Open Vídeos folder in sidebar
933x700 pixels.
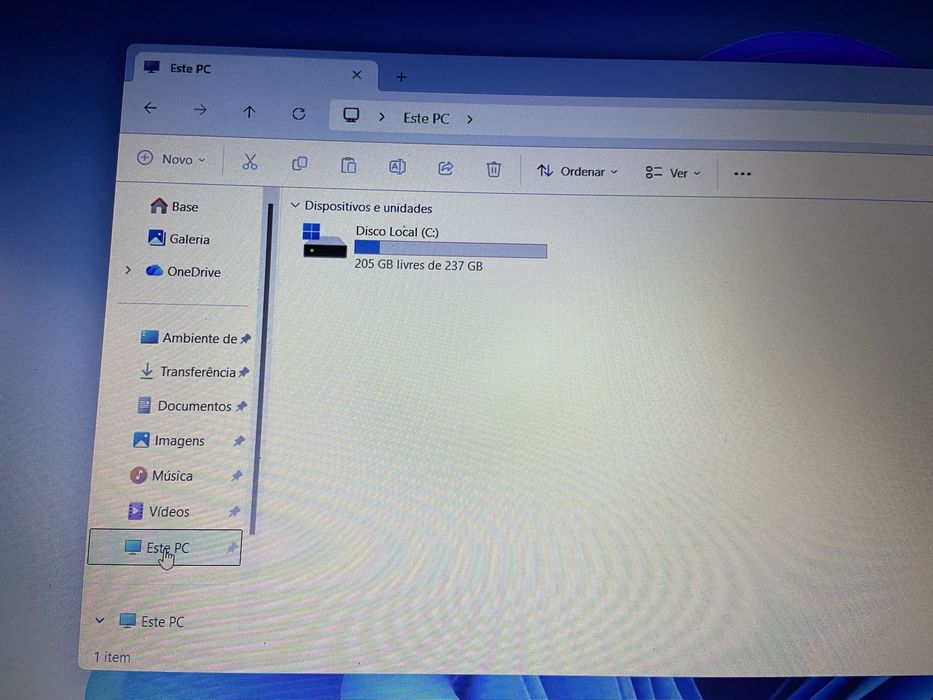[x=158, y=511]
